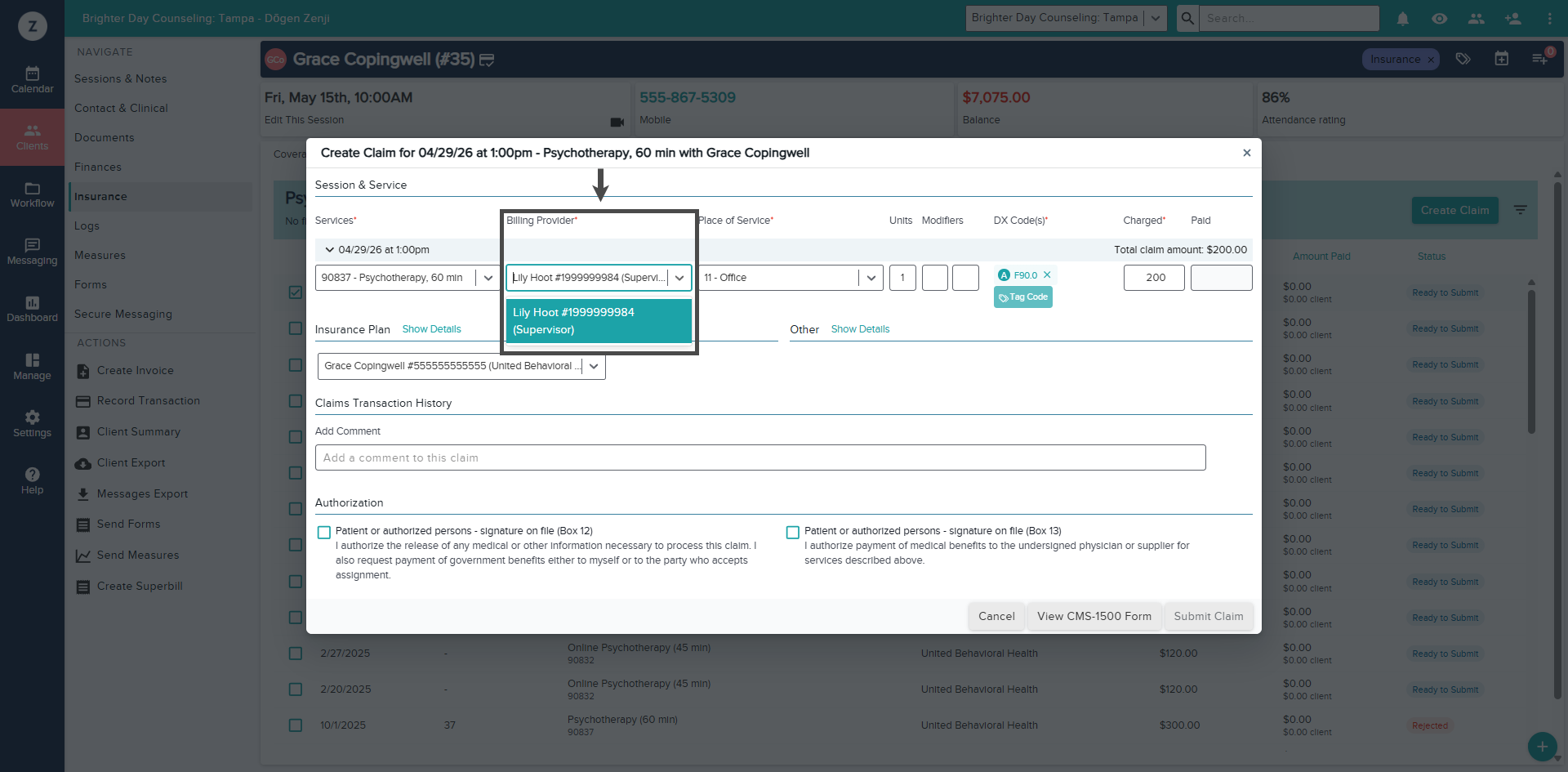
Task: Remove the Insurance filter chip
Action: (x=1431, y=60)
